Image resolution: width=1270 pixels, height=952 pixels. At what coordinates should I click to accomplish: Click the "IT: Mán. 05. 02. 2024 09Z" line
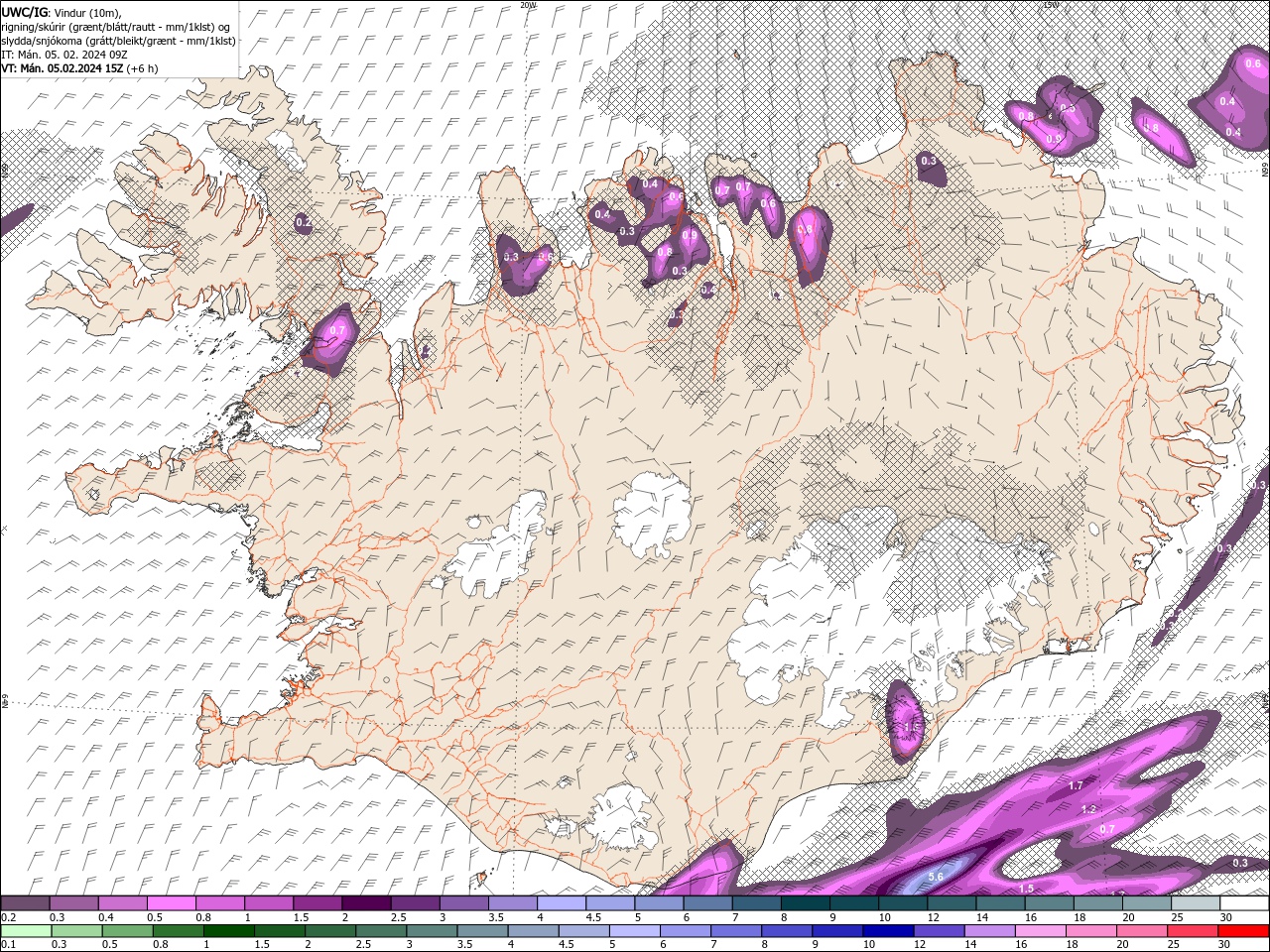point(63,54)
